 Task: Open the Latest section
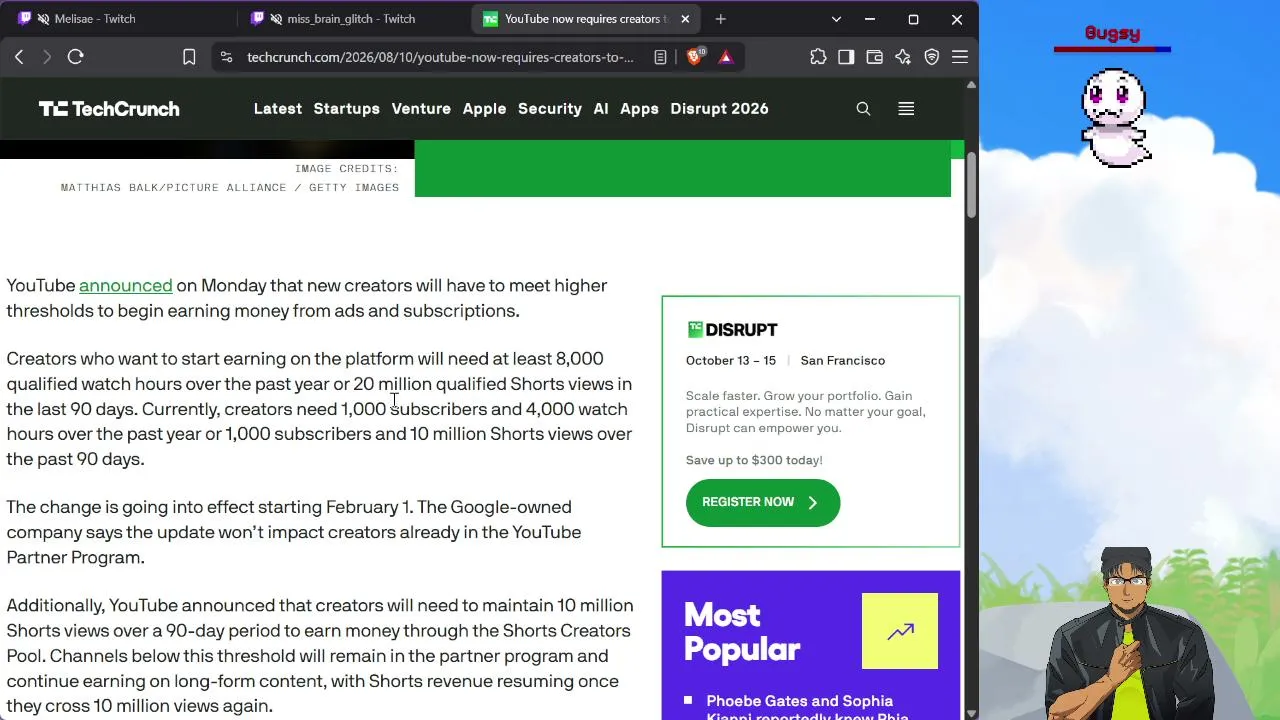point(278,109)
